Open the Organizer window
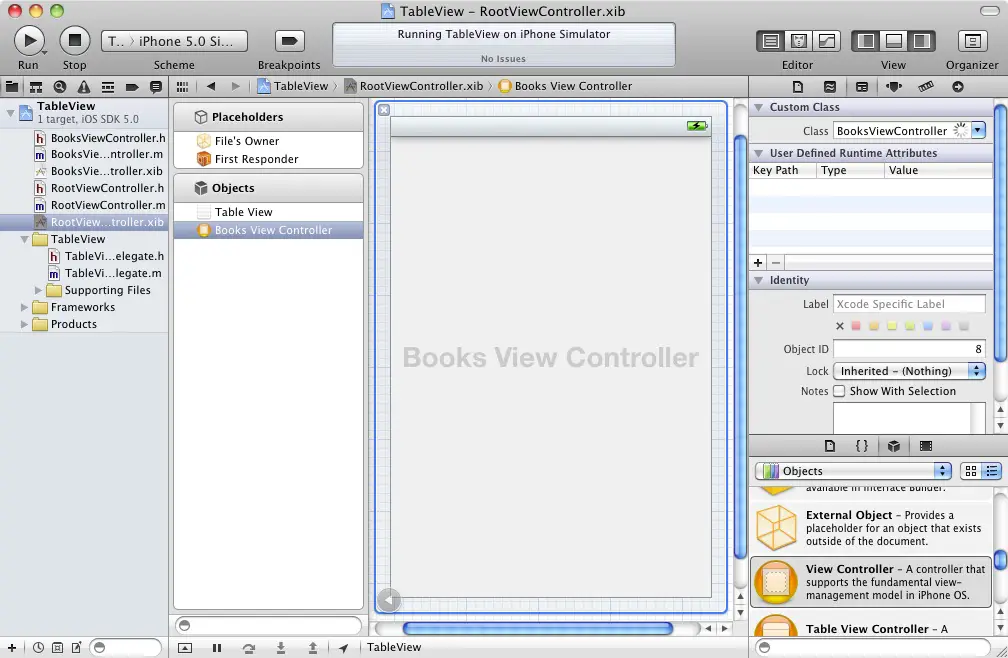 (x=972, y=41)
